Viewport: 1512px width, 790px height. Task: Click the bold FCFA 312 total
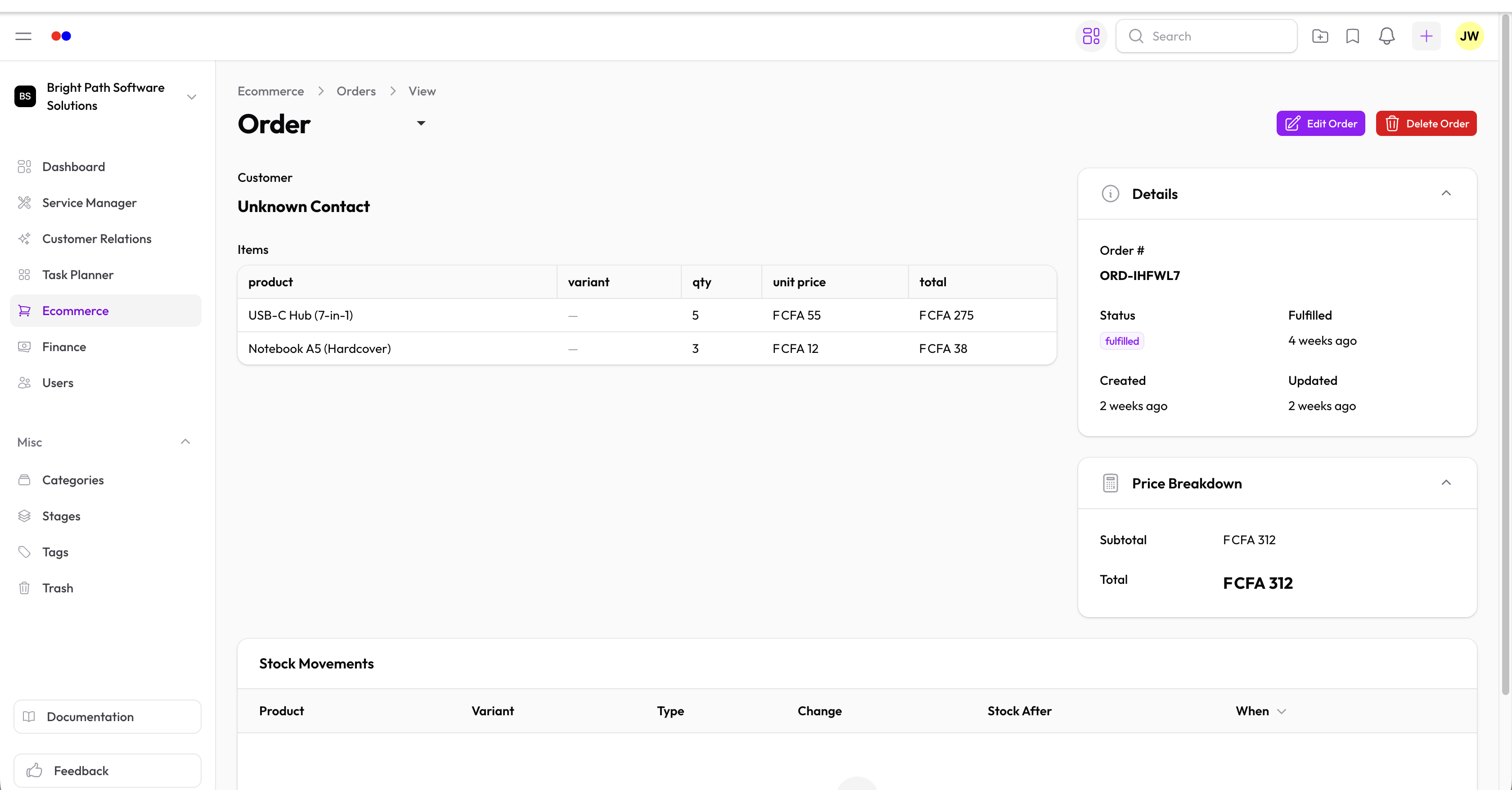coord(1258,583)
